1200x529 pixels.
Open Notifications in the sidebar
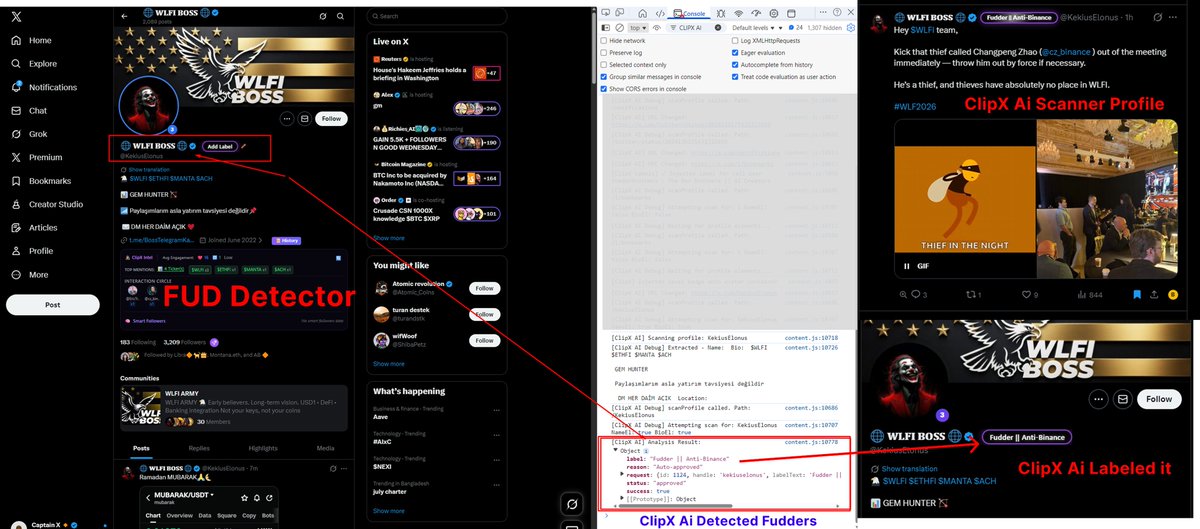[x=43, y=87]
